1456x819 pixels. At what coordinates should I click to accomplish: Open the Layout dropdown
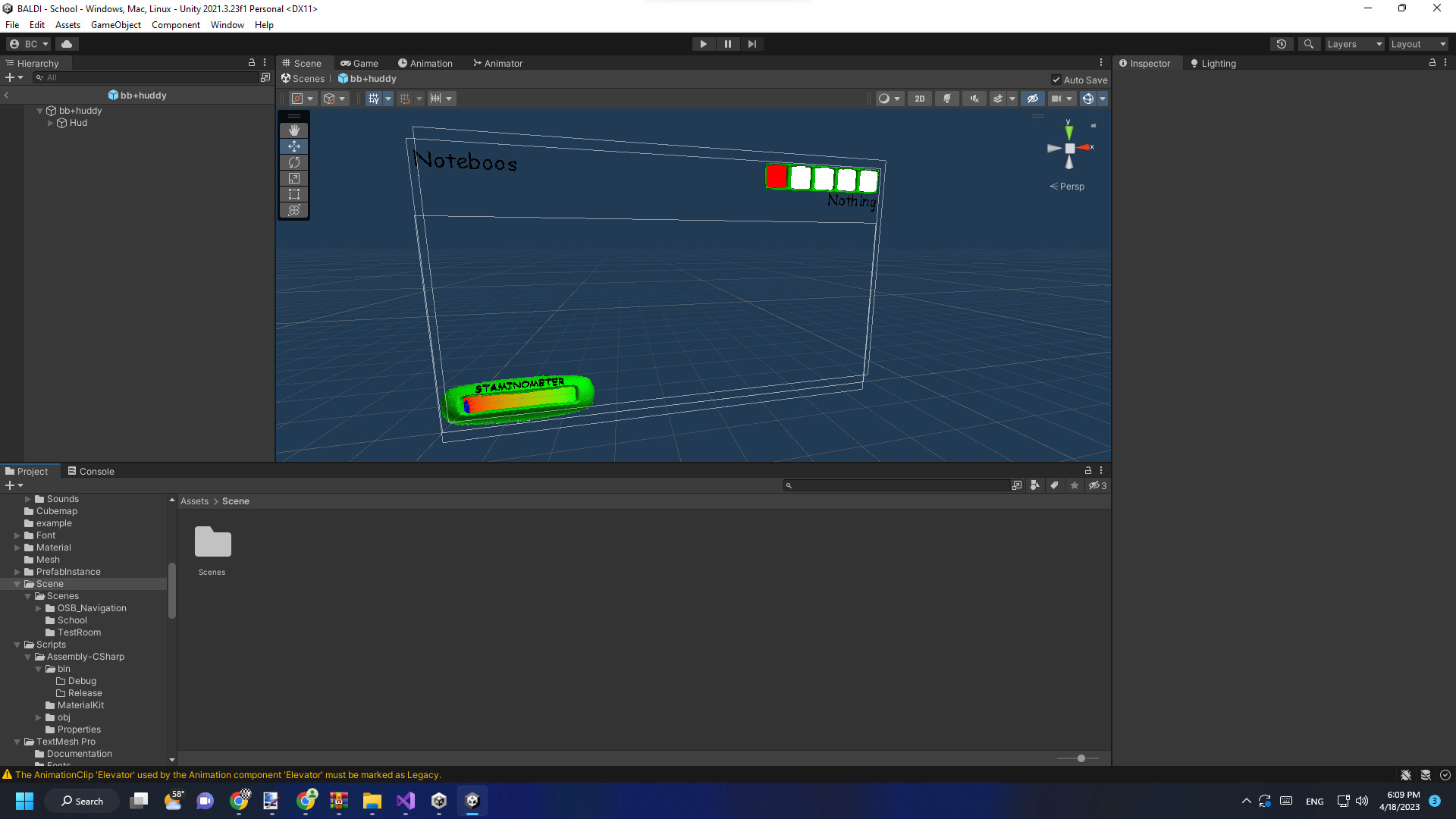coord(1418,44)
